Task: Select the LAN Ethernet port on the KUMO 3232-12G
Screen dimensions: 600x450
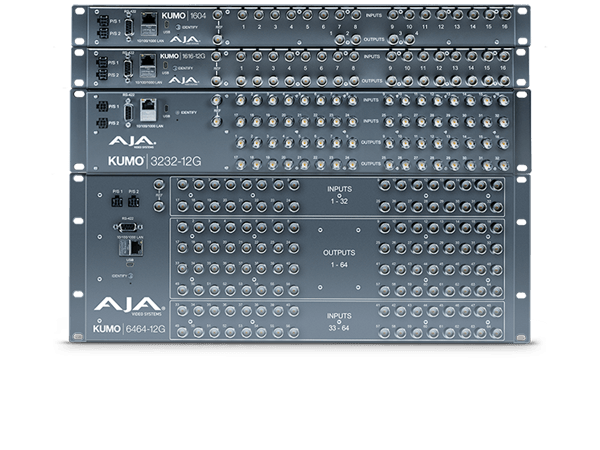Action: [x=148, y=110]
